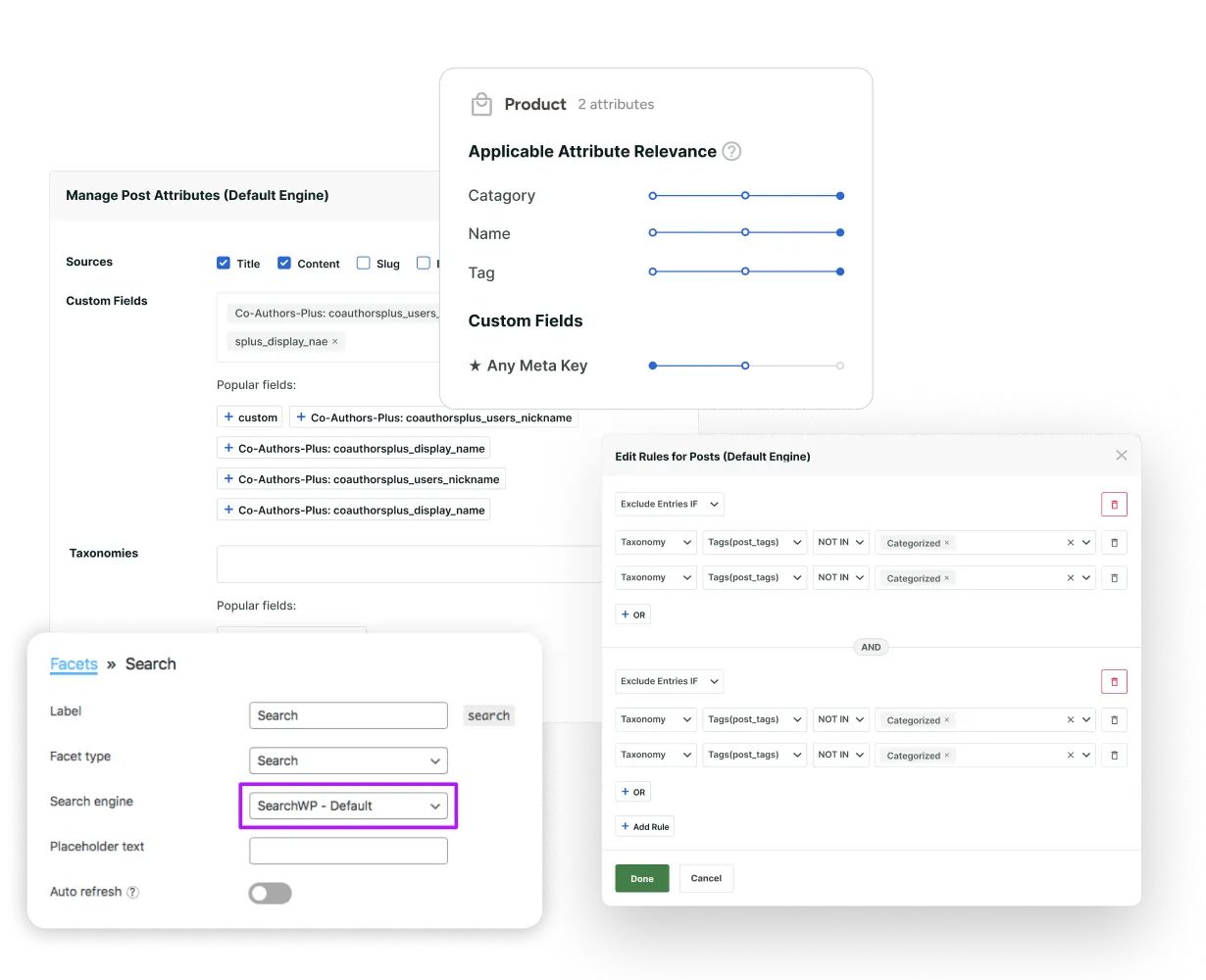Viewport: 1206px width, 980px height.
Task: Click Done to save the post rules
Action: (642, 878)
